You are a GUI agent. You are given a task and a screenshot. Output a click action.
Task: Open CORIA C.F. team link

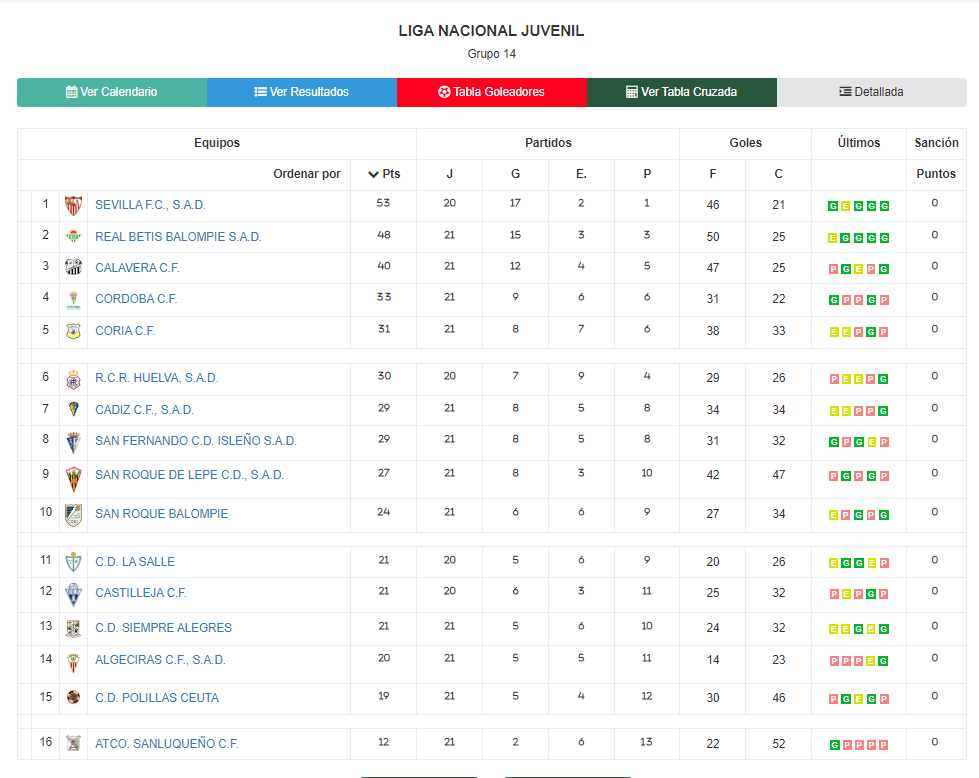pos(125,331)
